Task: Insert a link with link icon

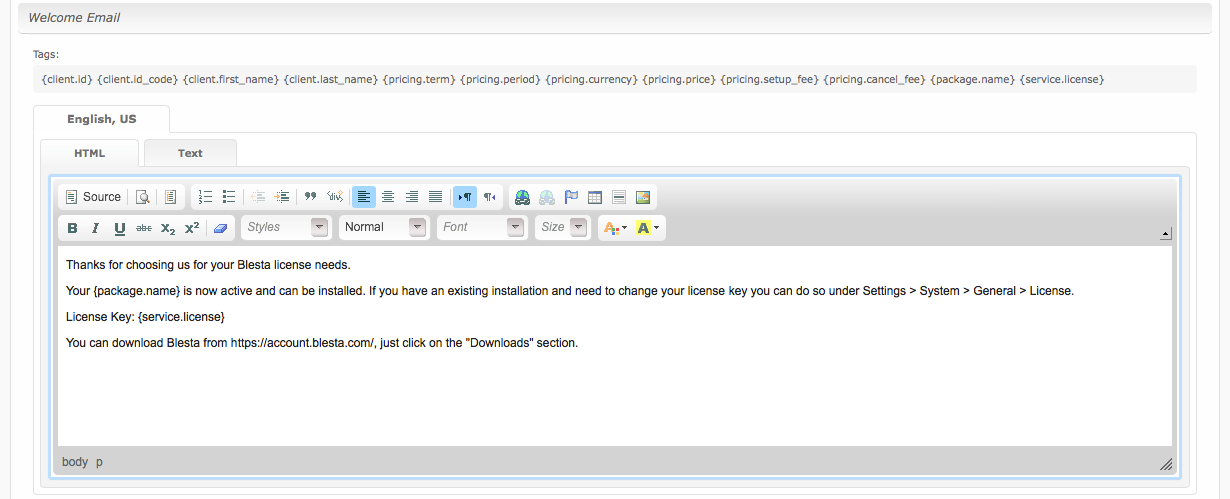Action: [522, 197]
